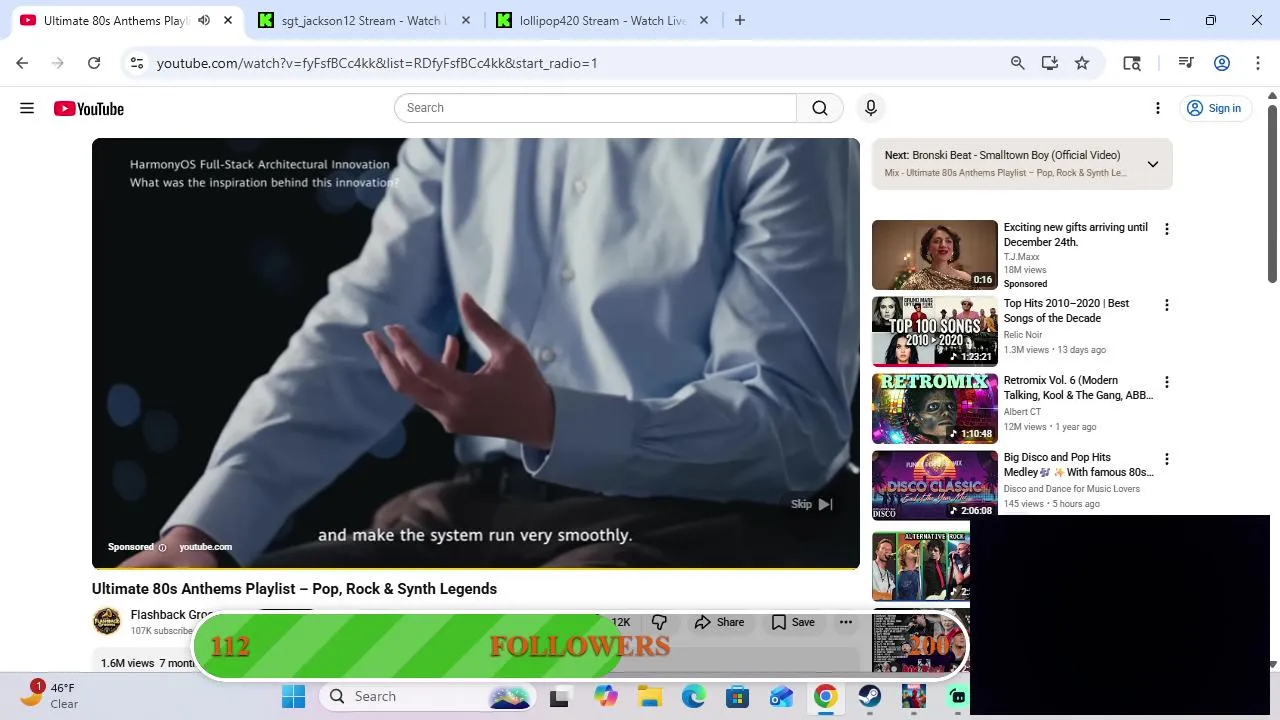Click the YouTube search input field
The image size is (1280, 720).
595,108
